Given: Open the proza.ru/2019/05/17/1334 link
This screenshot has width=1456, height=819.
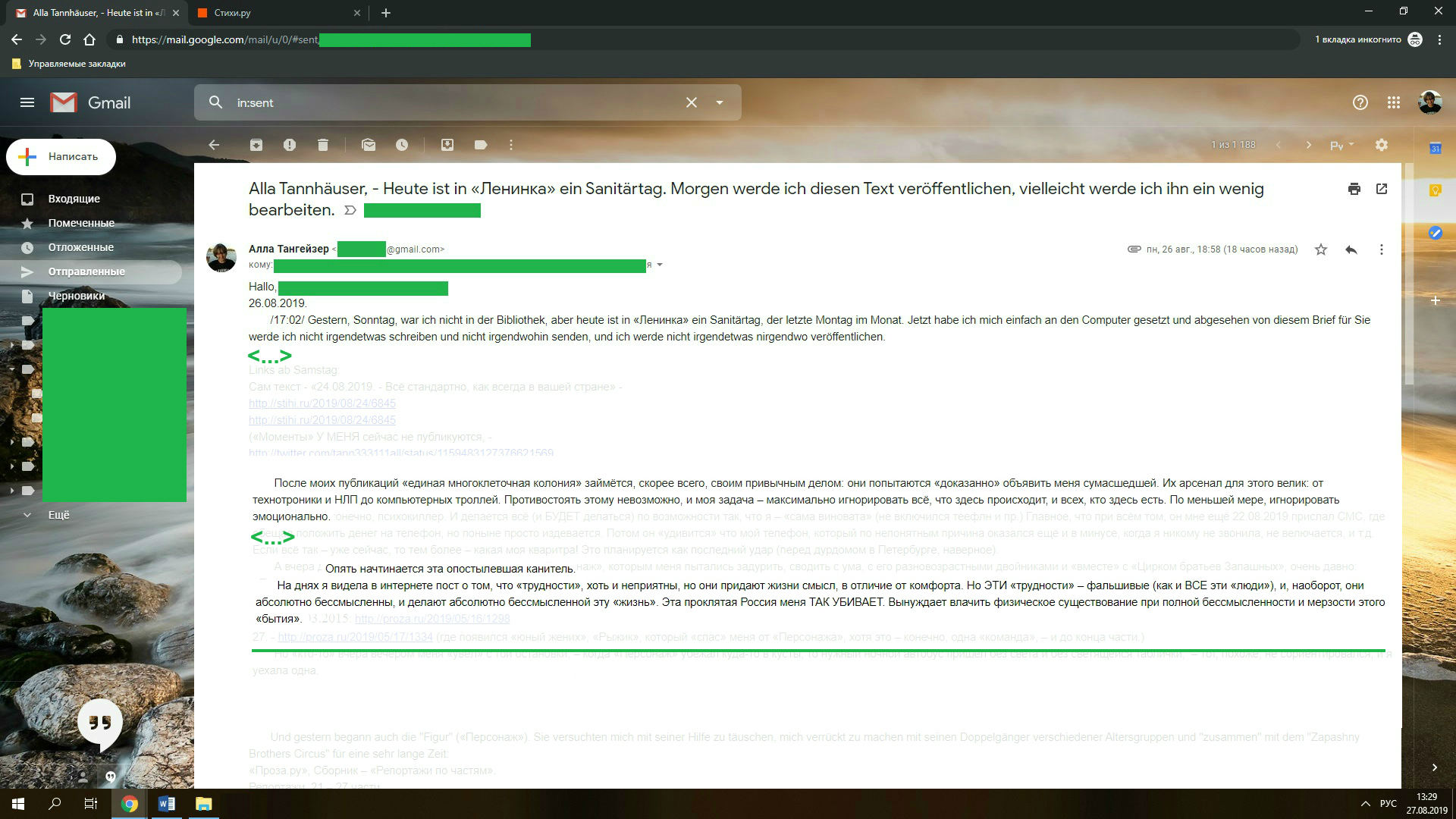Looking at the screenshot, I should (x=355, y=637).
